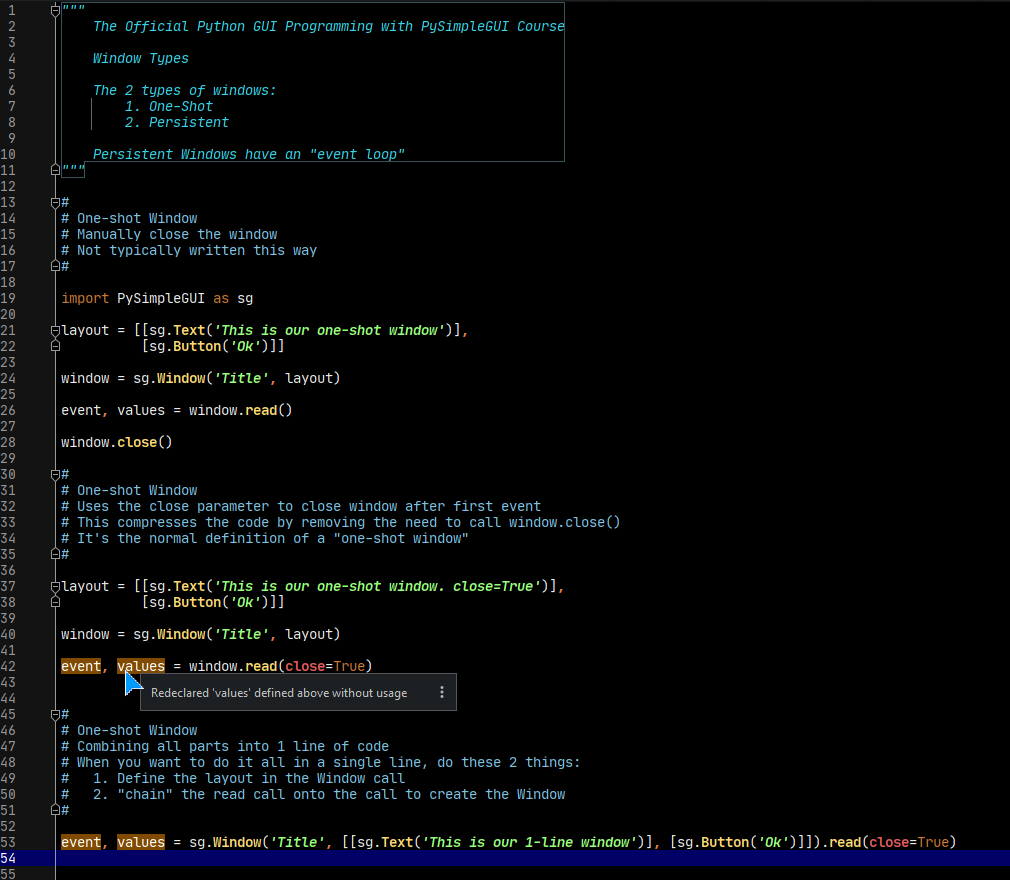Click the 'Ok' button string on line 38
The width and height of the screenshot is (1010, 880).
245,602
